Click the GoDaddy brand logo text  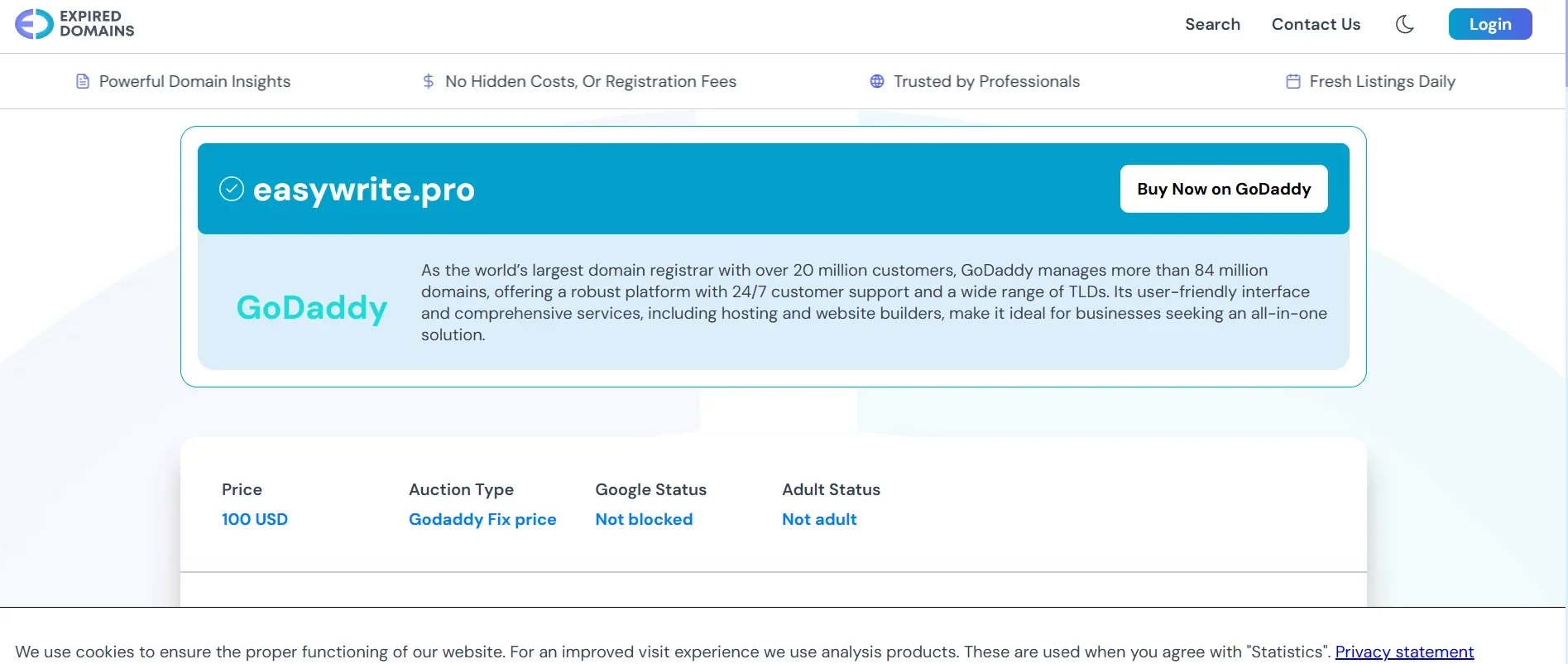click(x=312, y=307)
